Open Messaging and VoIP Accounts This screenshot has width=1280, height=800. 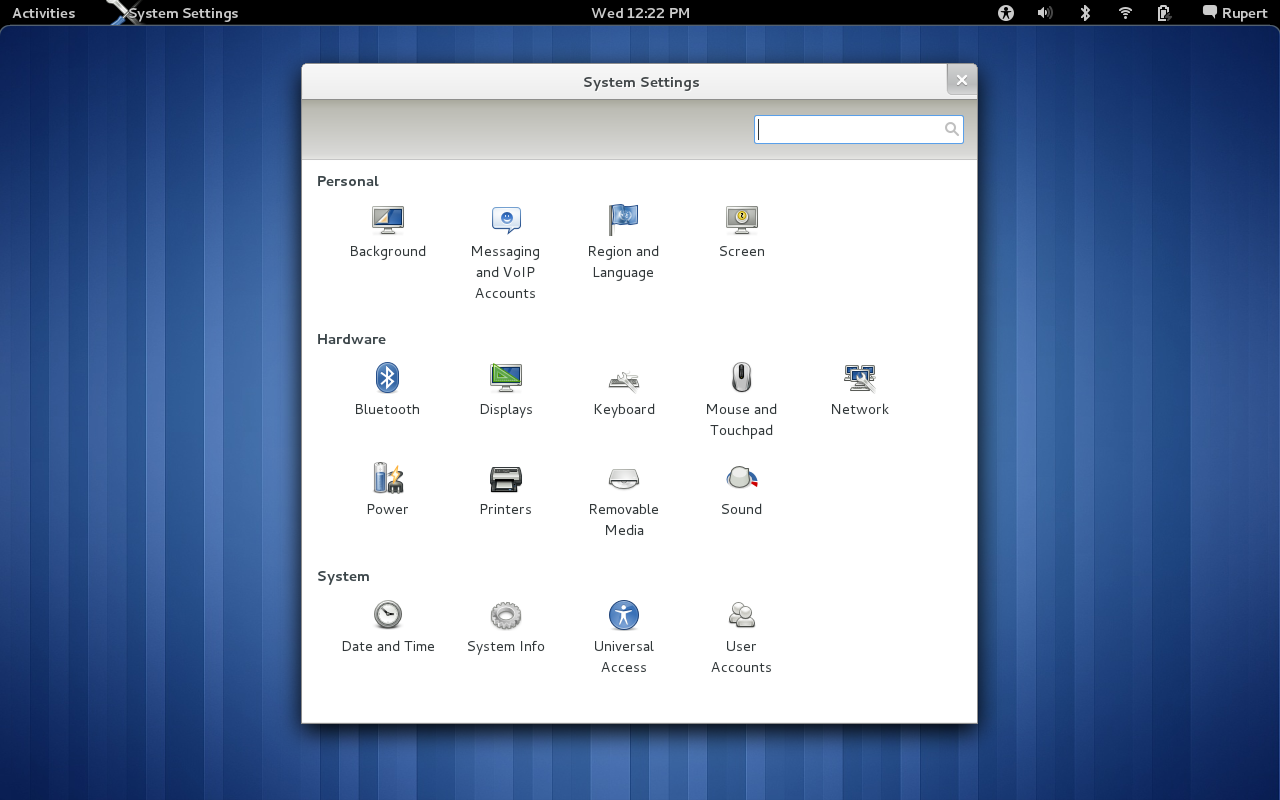click(x=506, y=220)
